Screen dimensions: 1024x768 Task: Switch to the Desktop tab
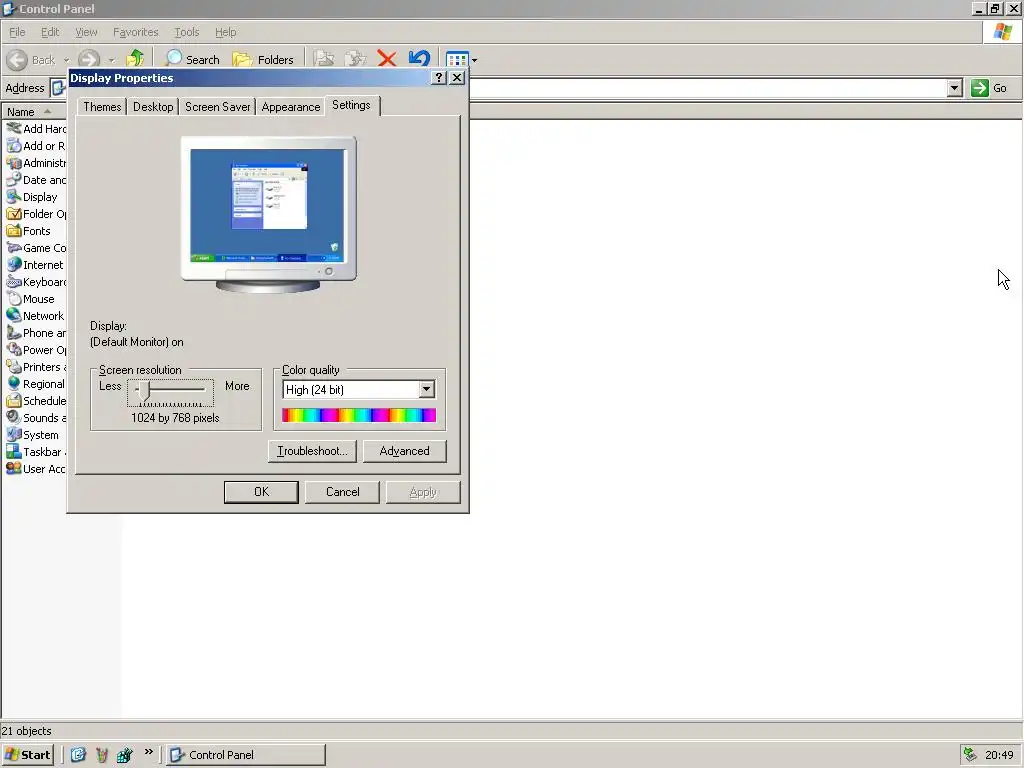click(153, 106)
